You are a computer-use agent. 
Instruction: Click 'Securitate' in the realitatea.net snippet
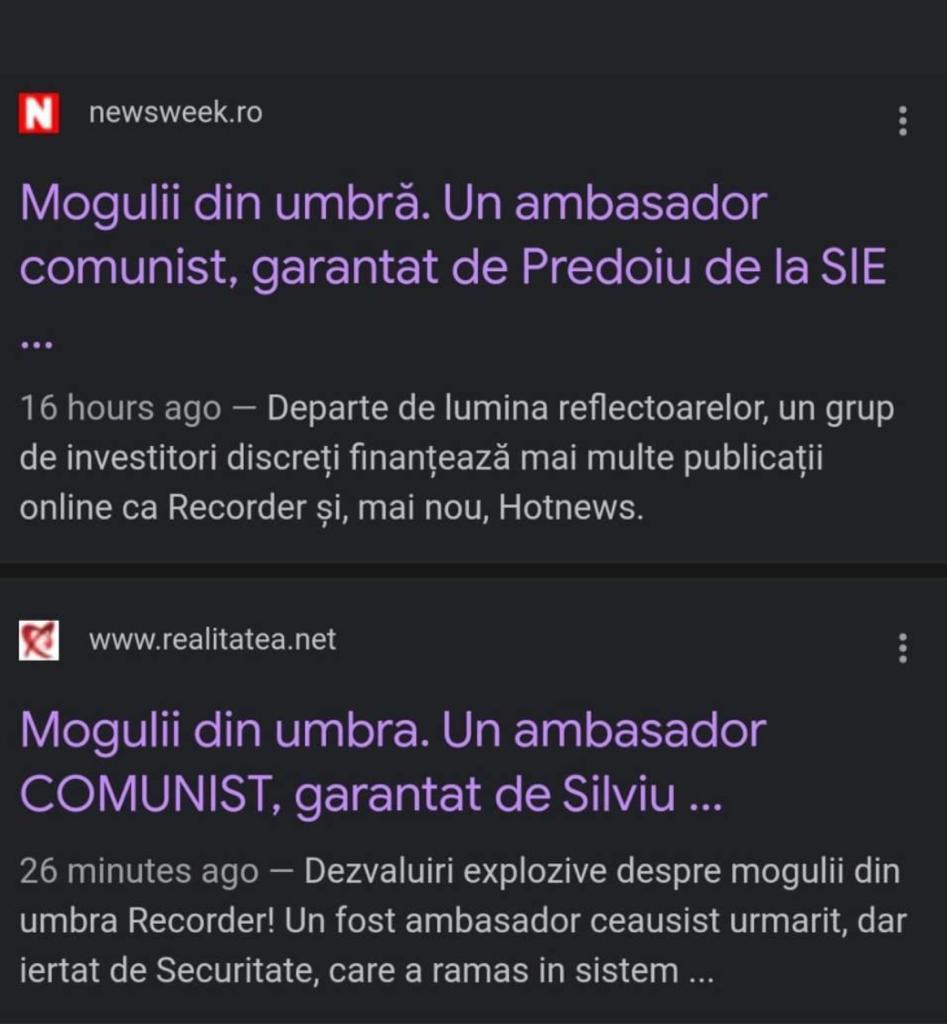[238, 970]
